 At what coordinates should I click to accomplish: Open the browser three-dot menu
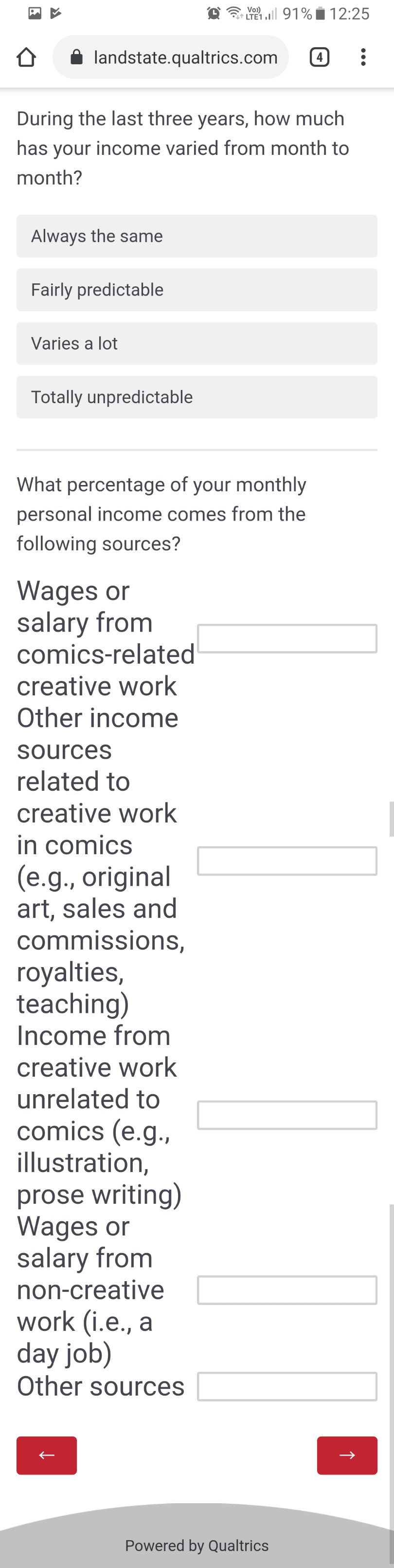point(363,57)
